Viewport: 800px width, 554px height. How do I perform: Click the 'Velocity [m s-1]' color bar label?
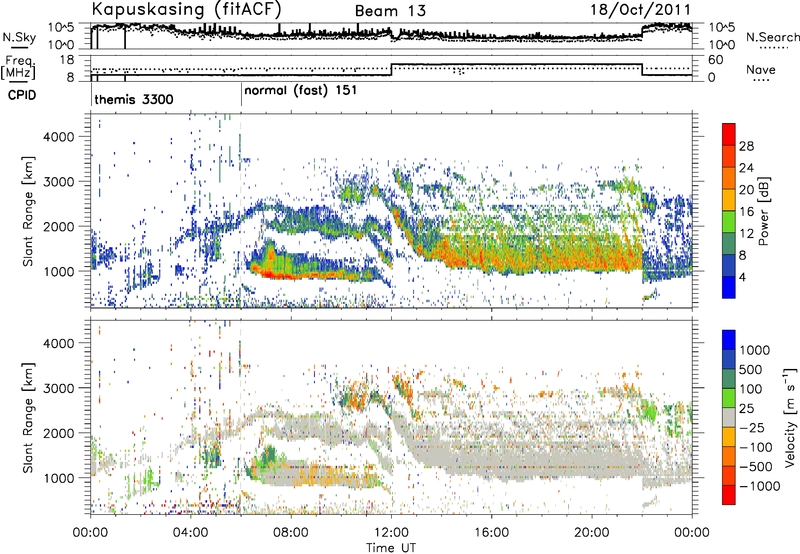click(790, 417)
